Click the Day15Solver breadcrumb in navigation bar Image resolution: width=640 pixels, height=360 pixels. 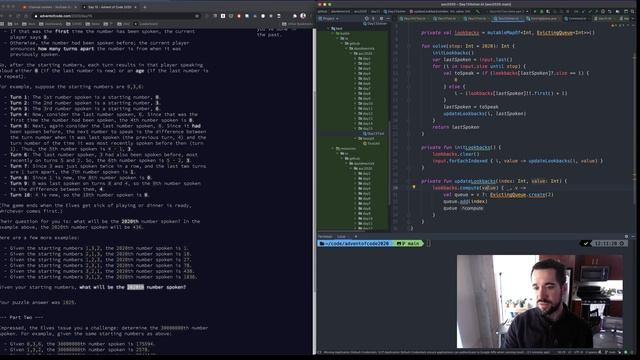(396, 11)
